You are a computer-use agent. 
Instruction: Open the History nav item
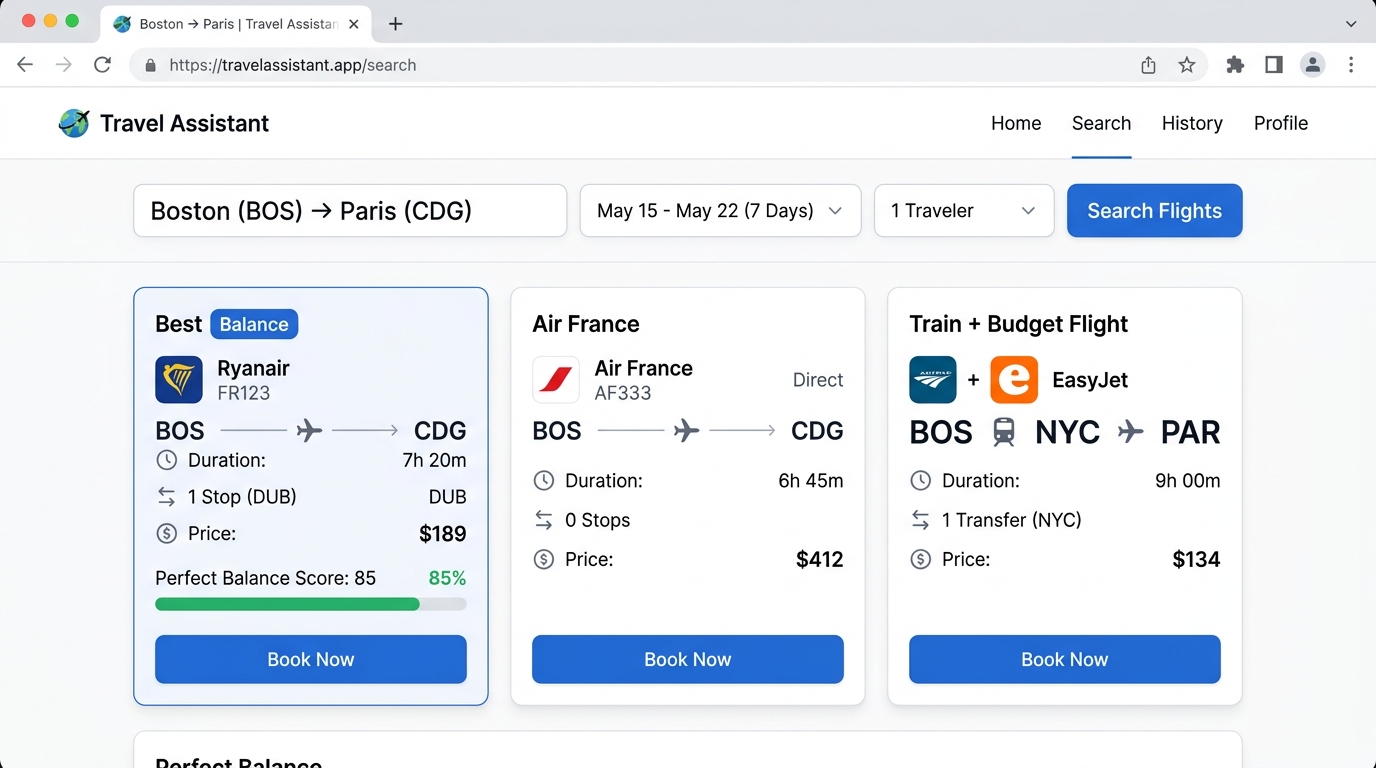coord(1192,123)
